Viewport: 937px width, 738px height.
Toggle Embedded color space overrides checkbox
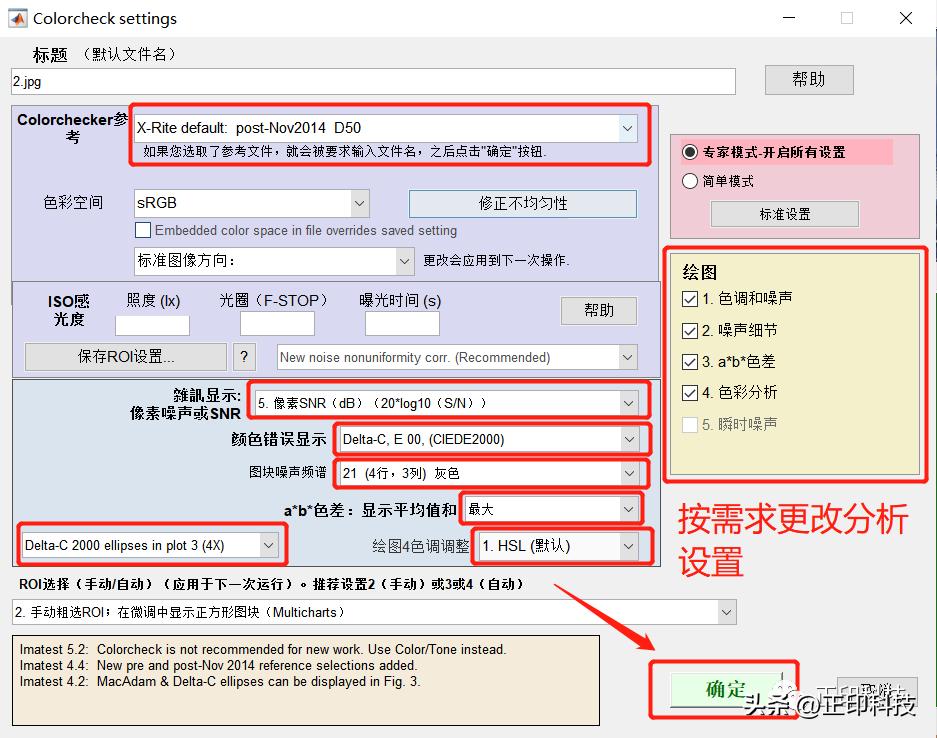[143, 230]
